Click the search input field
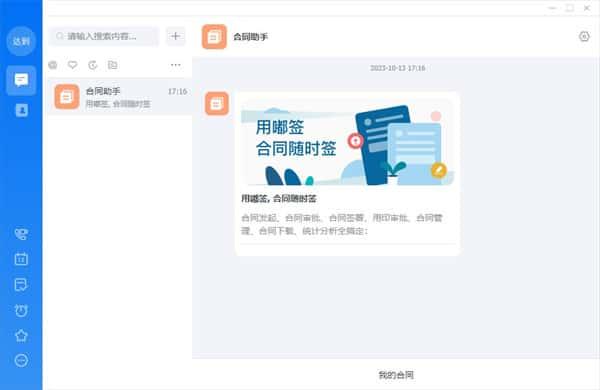The height and width of the screenshot is (390, 600). 104,36
